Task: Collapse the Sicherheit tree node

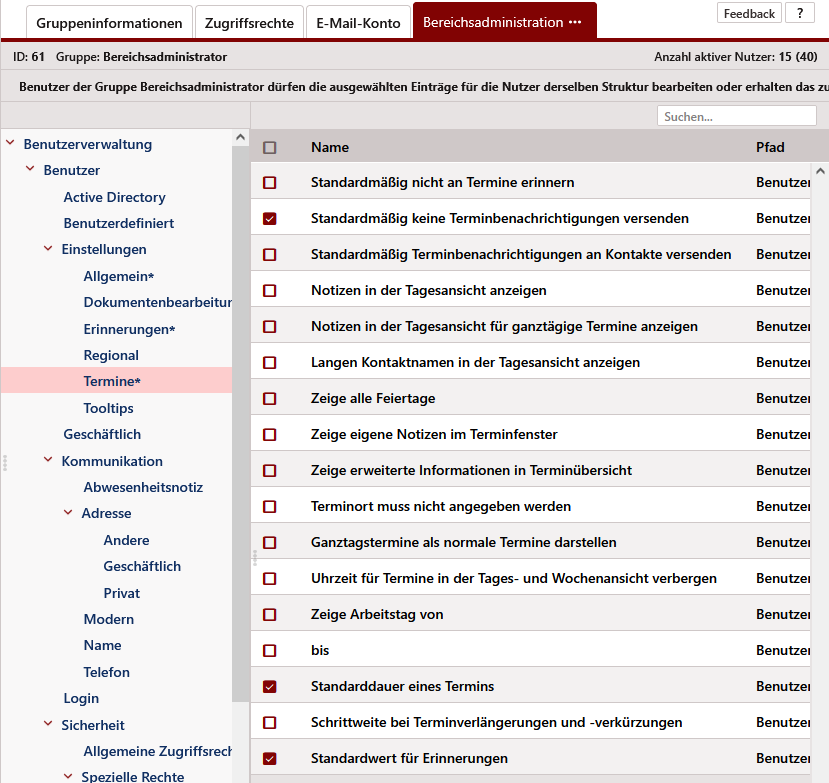Action: (x=48, y=725)
